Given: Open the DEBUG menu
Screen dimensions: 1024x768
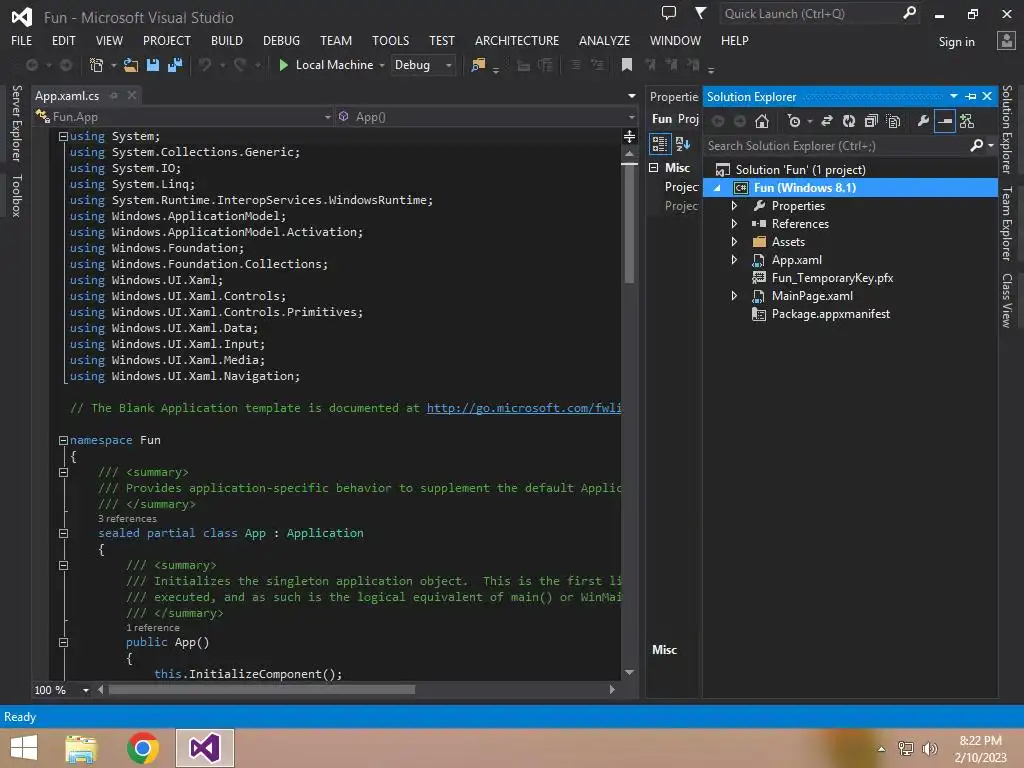Looking at the screenshot, I should [281, 40].
